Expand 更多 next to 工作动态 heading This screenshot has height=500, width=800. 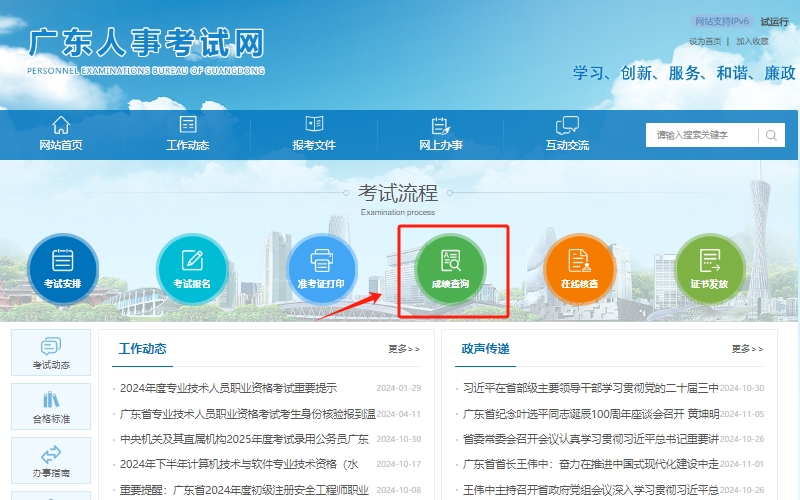[x=404, y=349]
